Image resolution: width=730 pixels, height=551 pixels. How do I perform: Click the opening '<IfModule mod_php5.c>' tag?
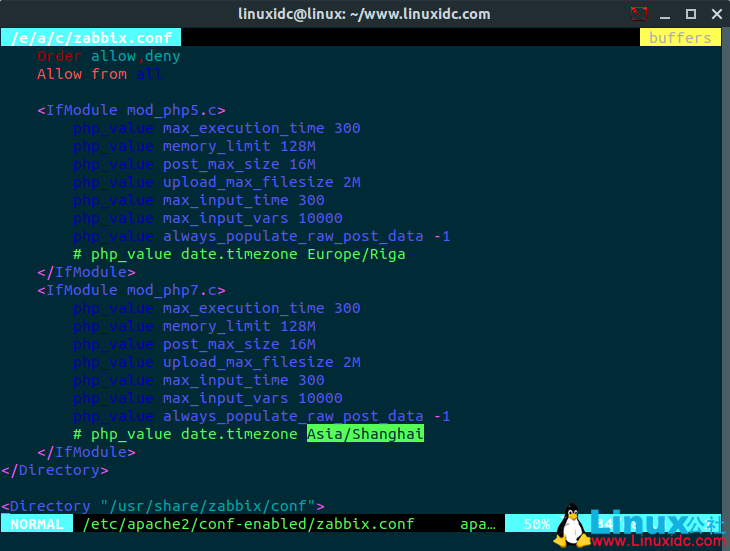(x=131, y=110)
